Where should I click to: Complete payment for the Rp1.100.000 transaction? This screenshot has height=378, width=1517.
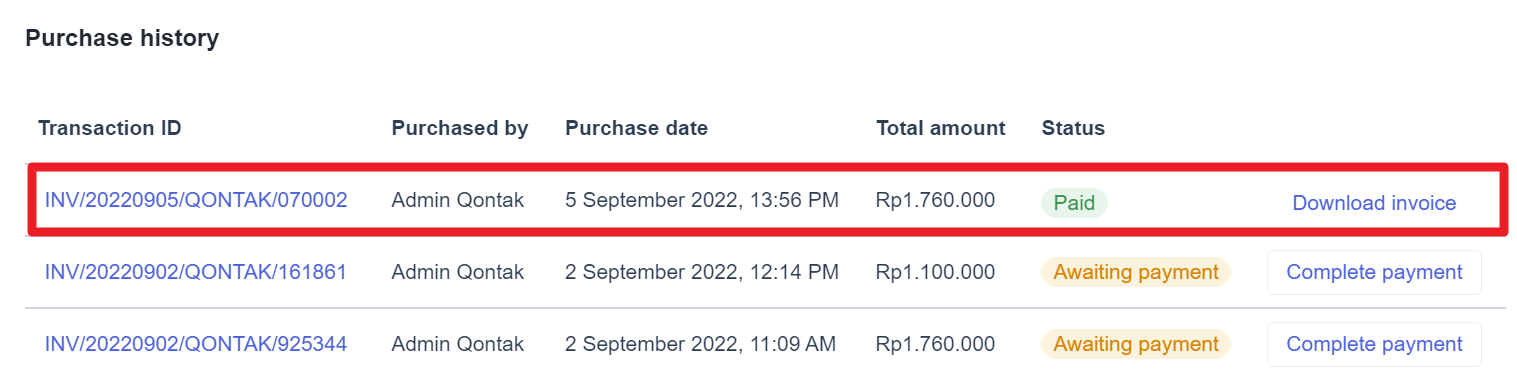click(1374, 272)
